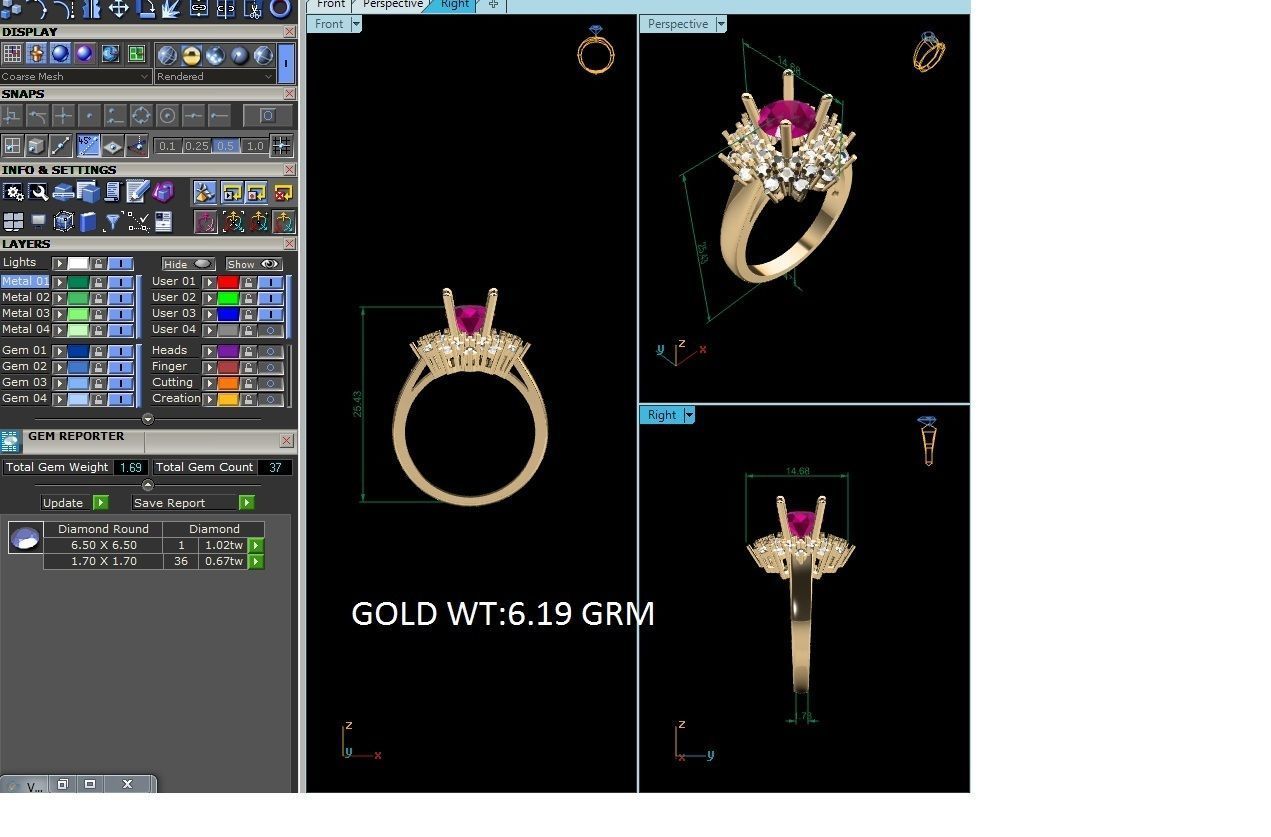This screenshot has height=837, width=1271.
Task: Toggle lock on Metal 02 layer
Action: point(99,298)
